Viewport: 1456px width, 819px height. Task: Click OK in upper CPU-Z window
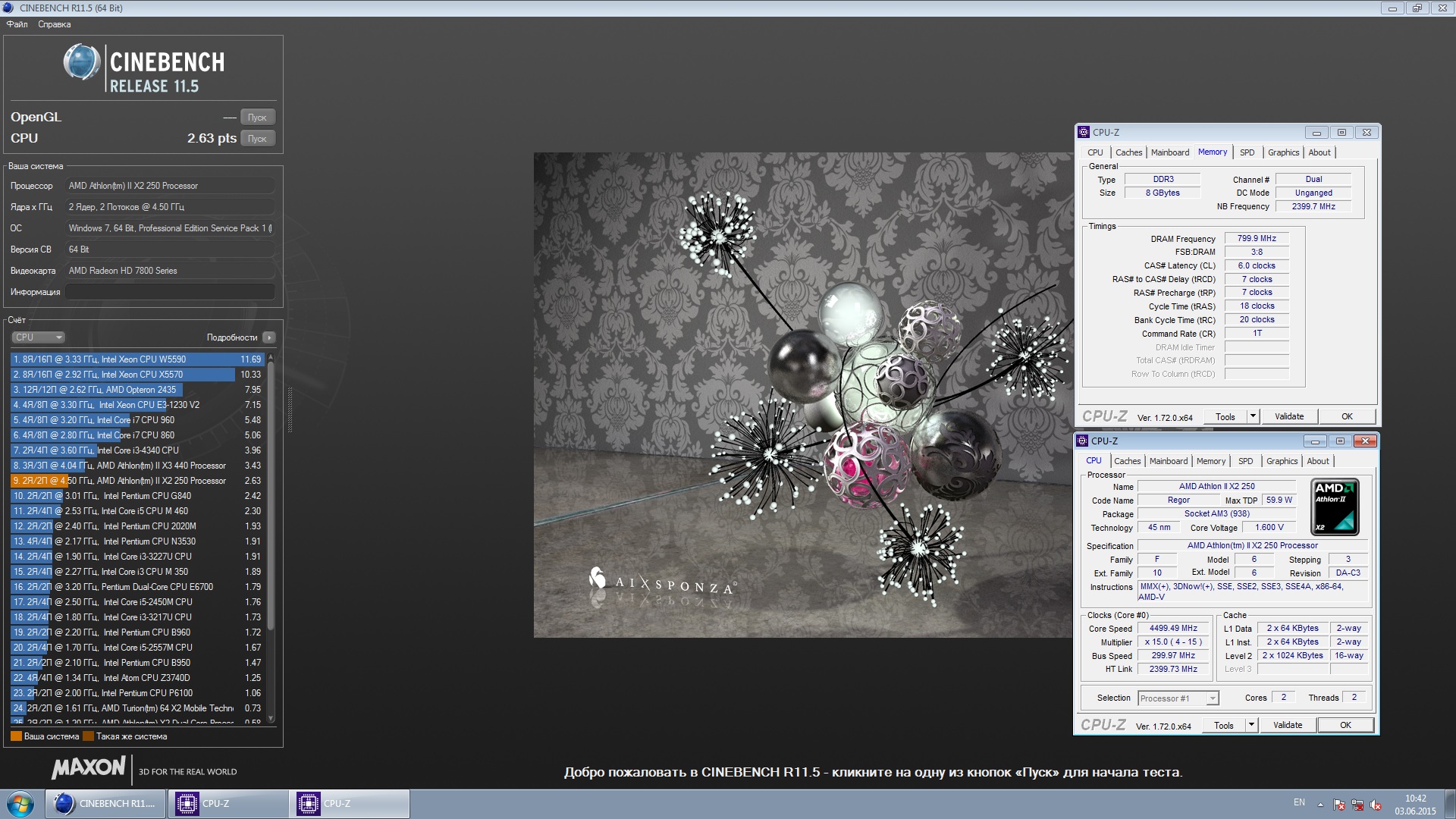point(1347,416)
